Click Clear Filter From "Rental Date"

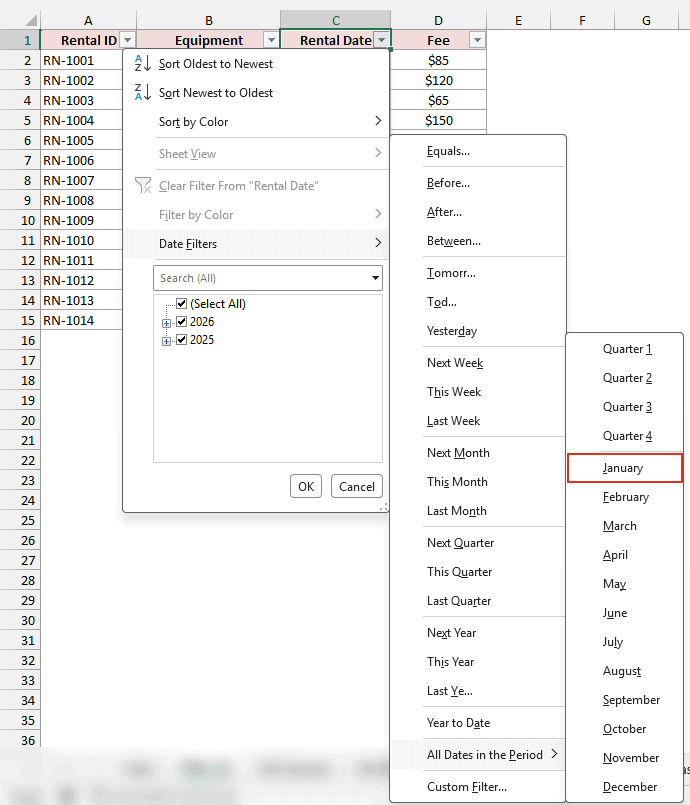pos(256,185)
